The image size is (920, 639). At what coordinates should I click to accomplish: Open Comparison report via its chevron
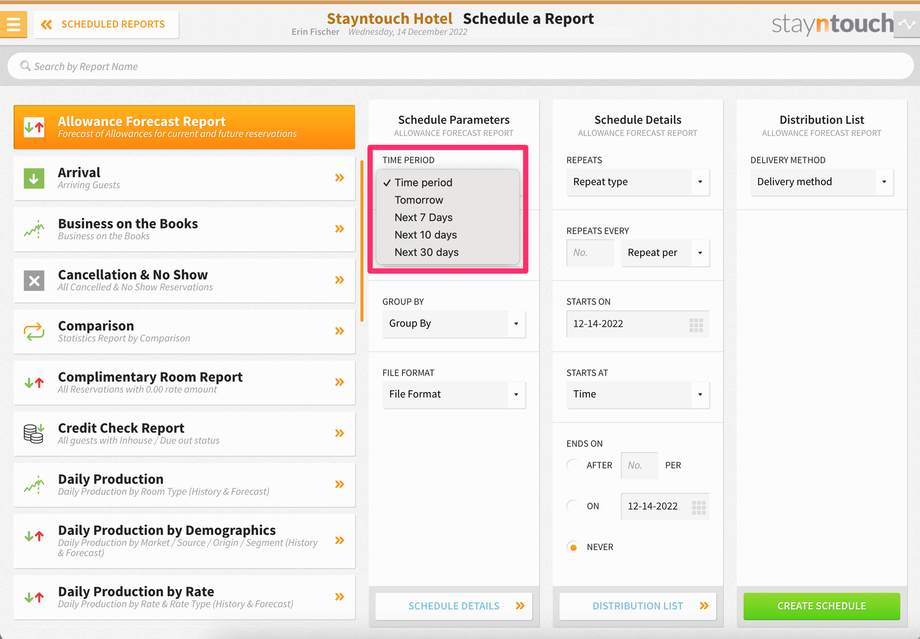340,331
